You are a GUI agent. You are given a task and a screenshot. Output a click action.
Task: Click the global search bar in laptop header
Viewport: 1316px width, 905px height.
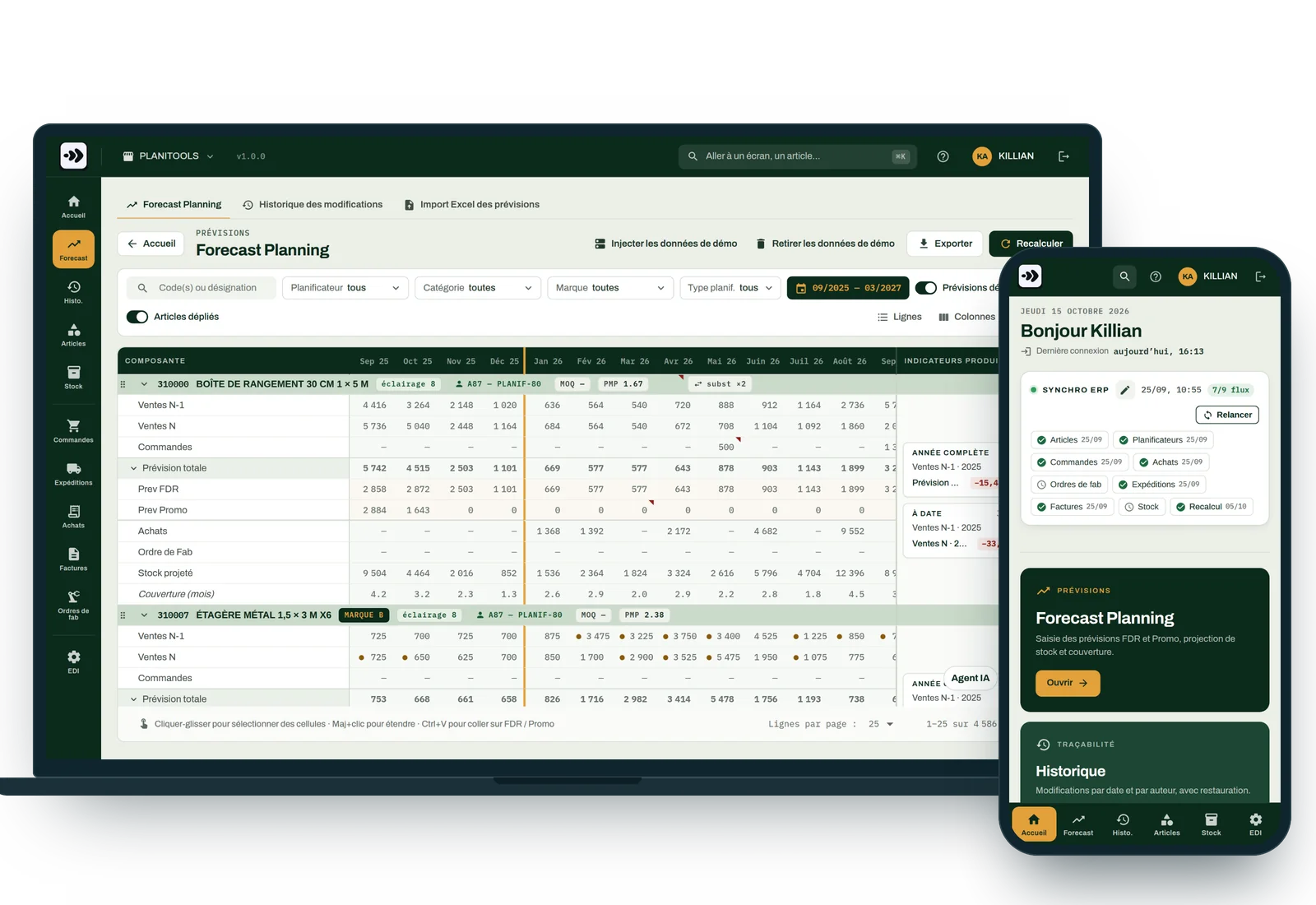tap(797, 156)
